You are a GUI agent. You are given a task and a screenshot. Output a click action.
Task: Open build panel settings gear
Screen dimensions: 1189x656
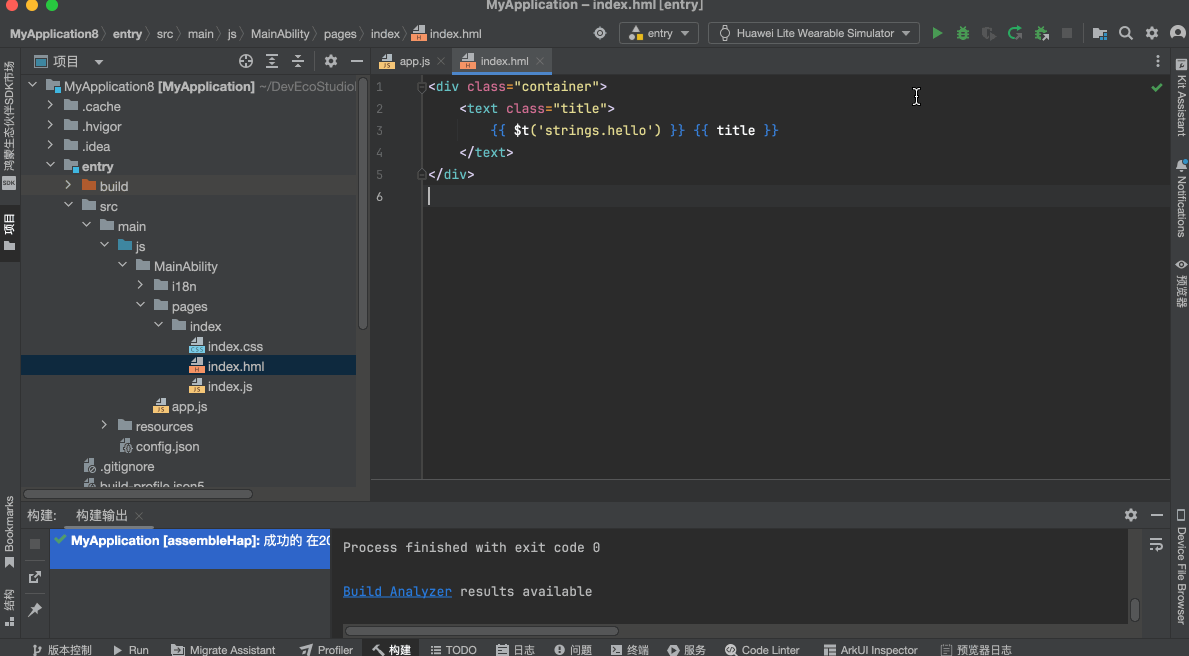click(1131, 515)
